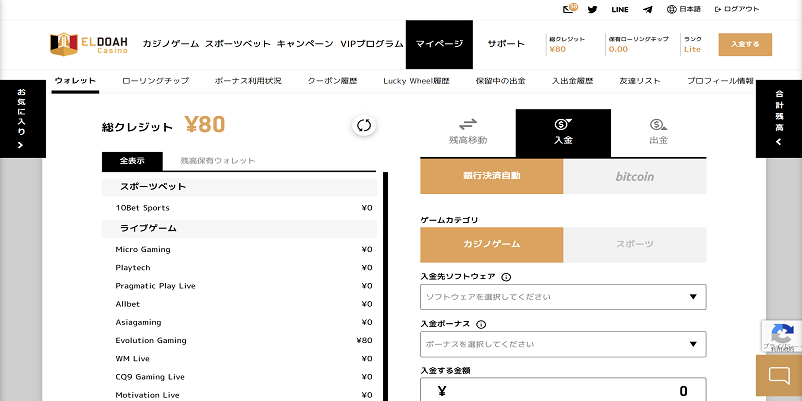Change language via 日本語 globe
Image resolution: width=802 pixels, height=401 pixels.
[684, 9]
